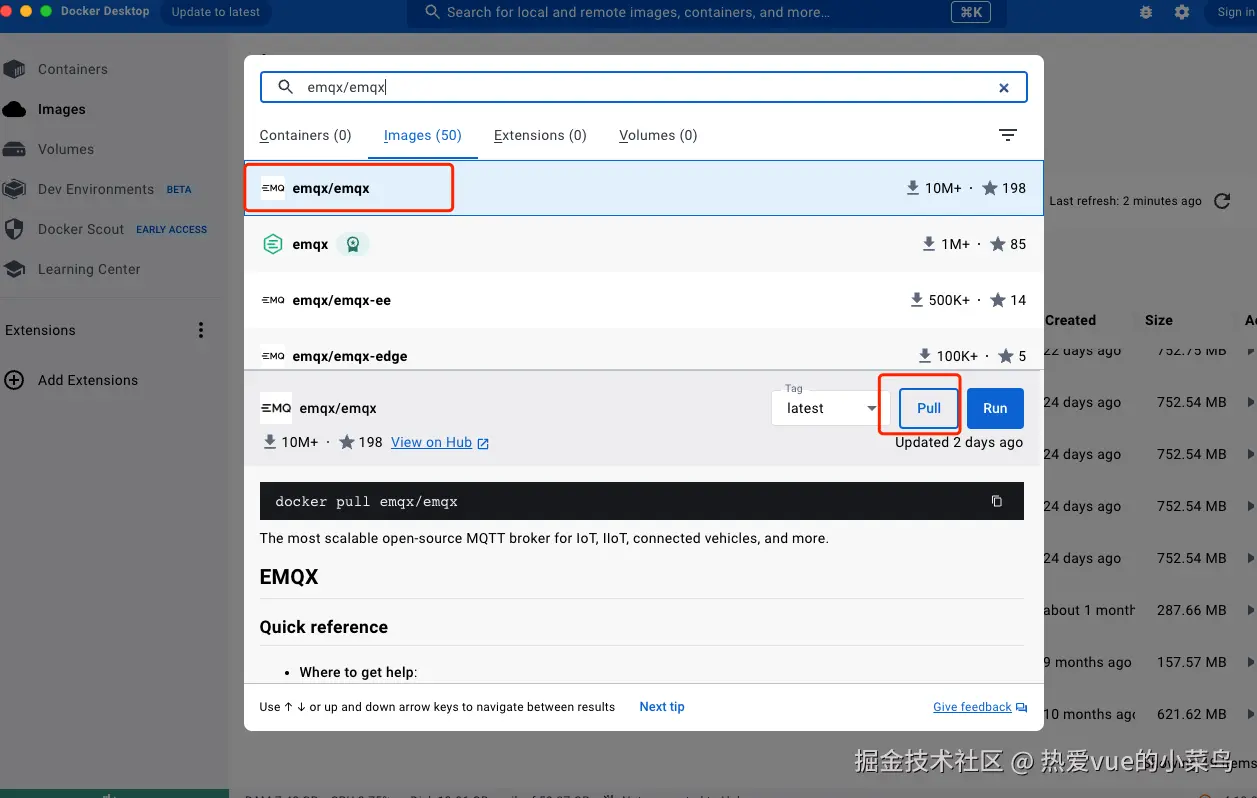The height and width of the screenshot is (798, 1257).
Task: Select the emqx/emqx search result
Action: point(644,188)
